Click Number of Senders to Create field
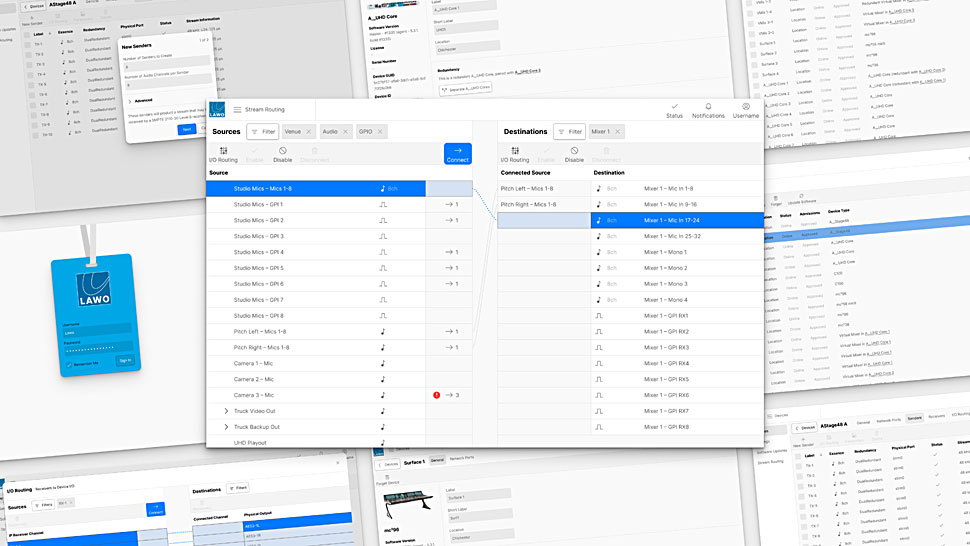The image size is (970, 546). coord(166,66)
